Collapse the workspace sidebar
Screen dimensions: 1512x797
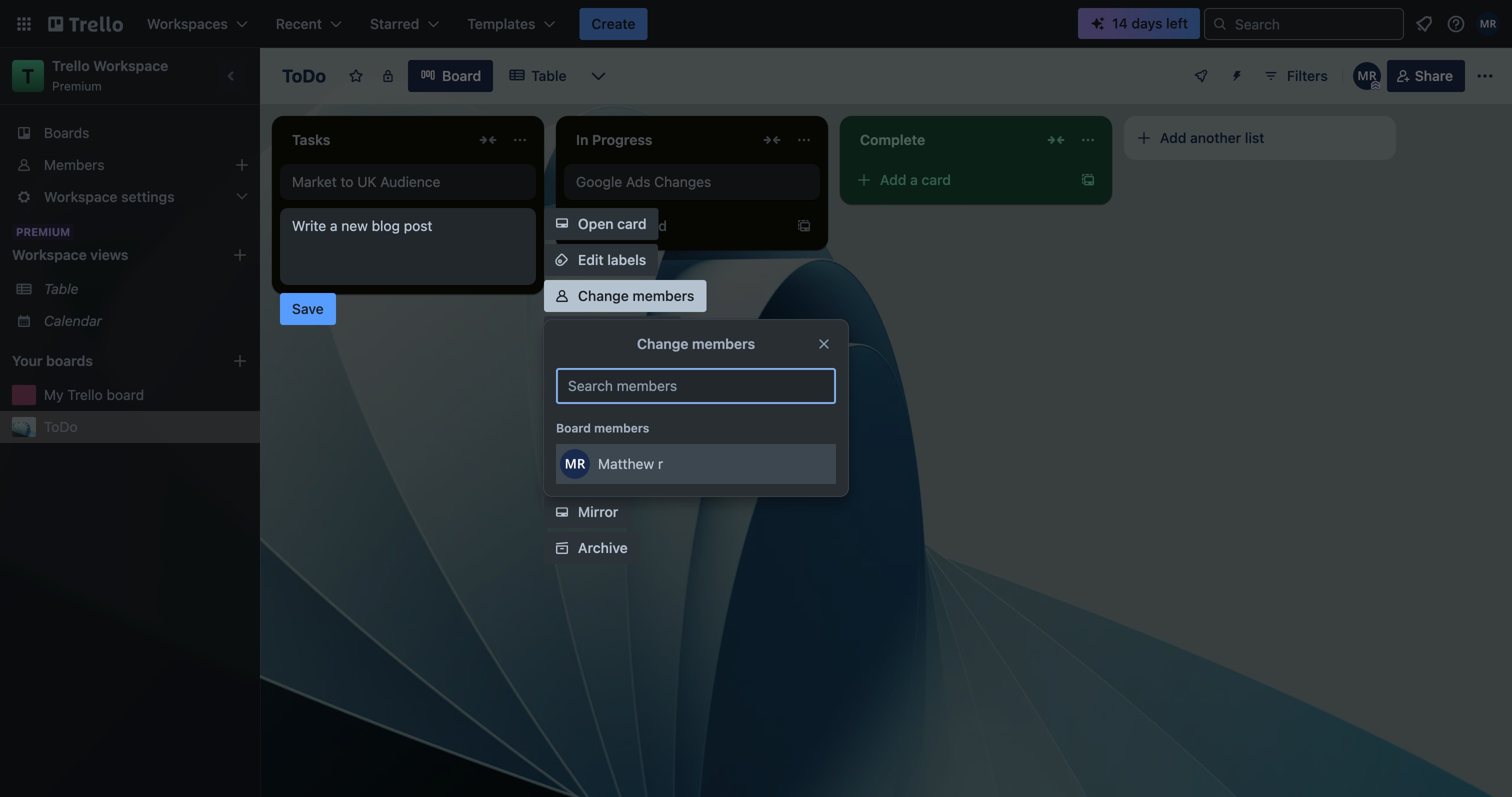pos(230,75)
